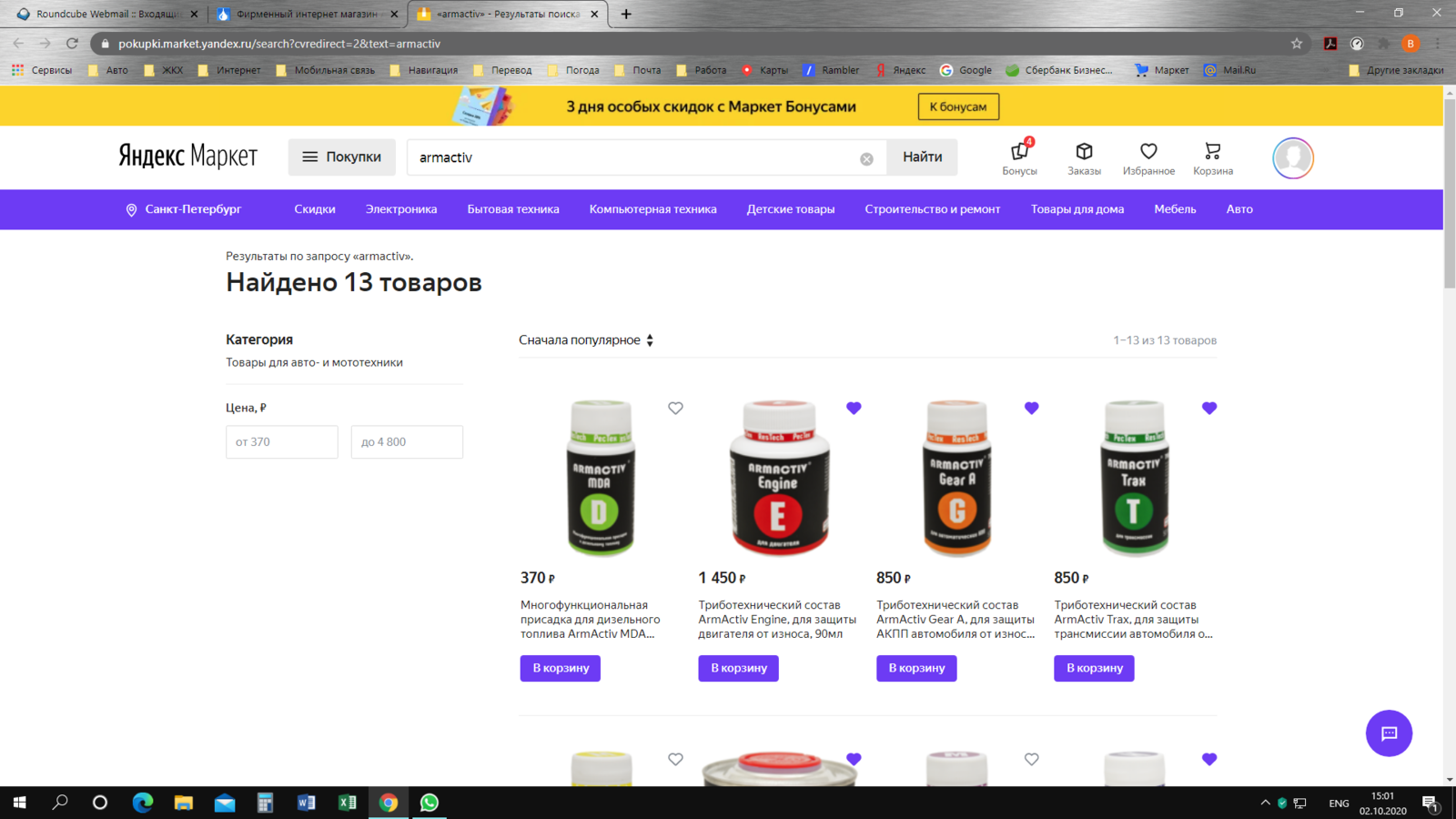Toggle favorite heart on second-row second product

pyautogui.click(x=854, y=759)
